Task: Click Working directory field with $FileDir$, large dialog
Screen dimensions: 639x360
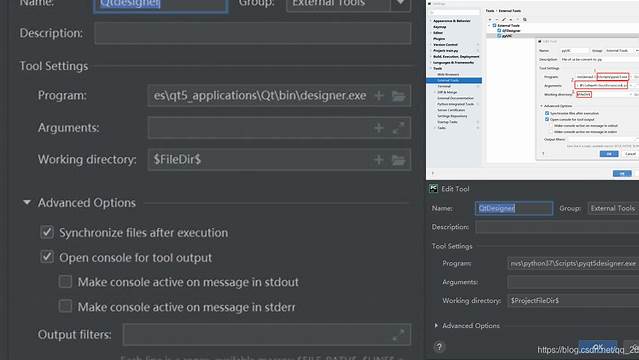Action: (279, 160)
